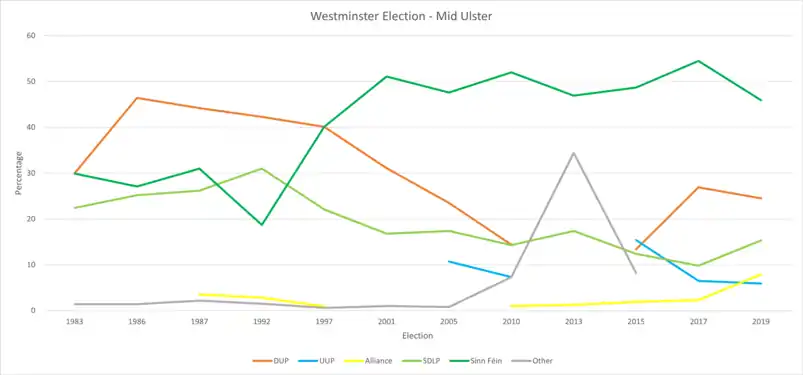
Task: Select the 2013 x-axis label
Action: click(573, 322)
